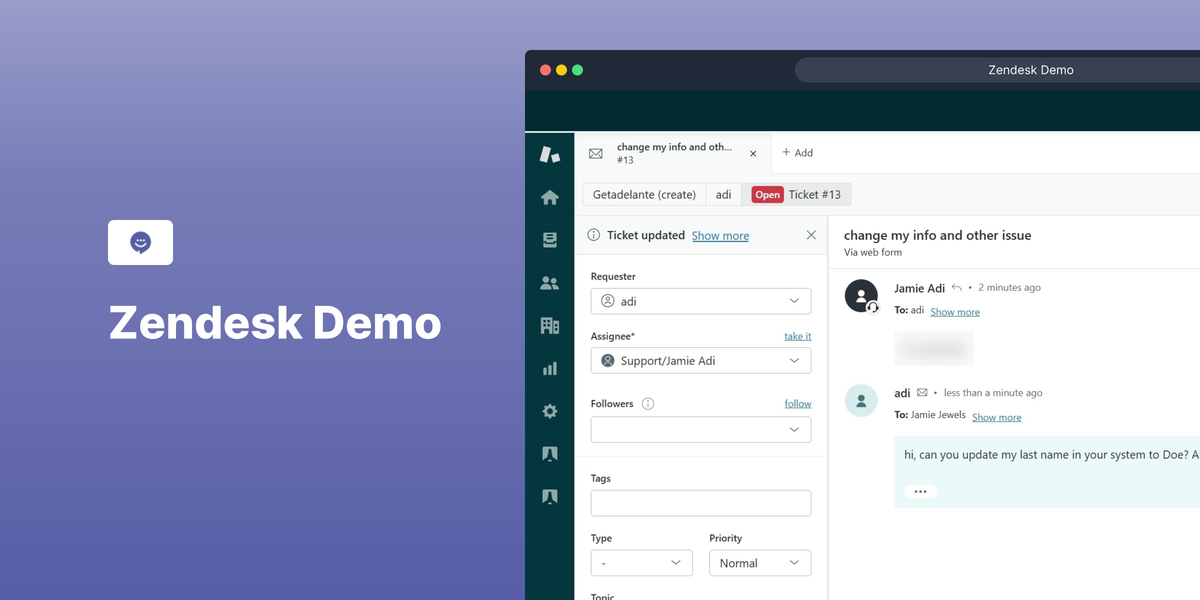Open the Followers dropdown
1200x600 pixels.
701,430
